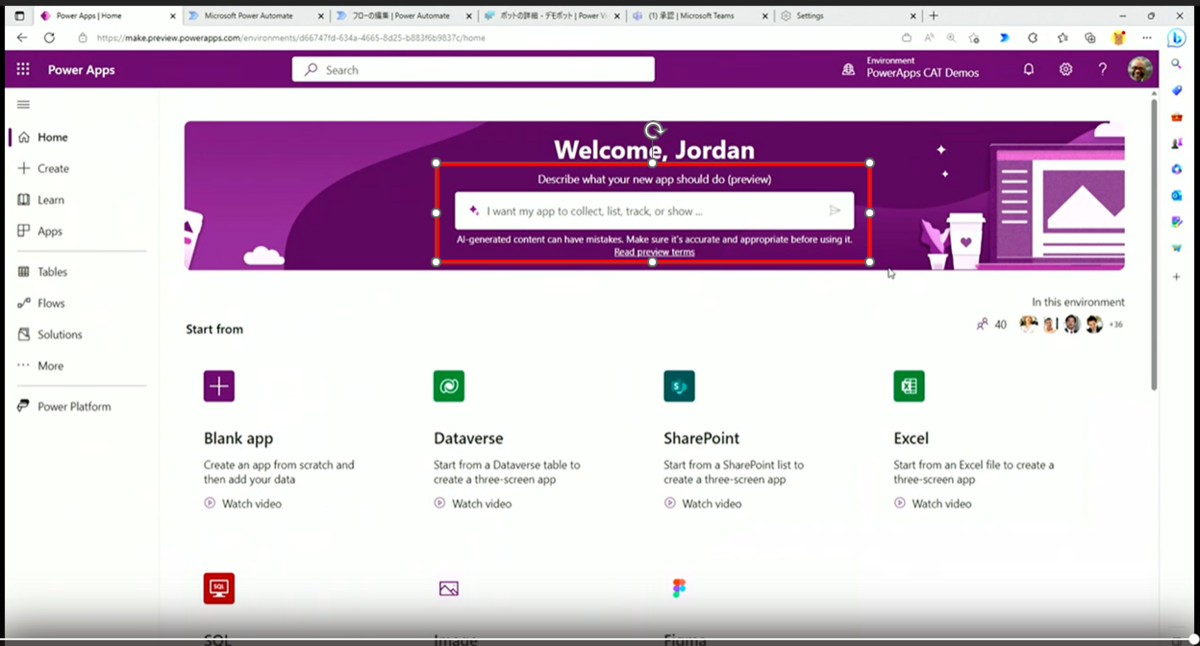
Task: Click the Blank app plus icon
Action: pos(219,386)
